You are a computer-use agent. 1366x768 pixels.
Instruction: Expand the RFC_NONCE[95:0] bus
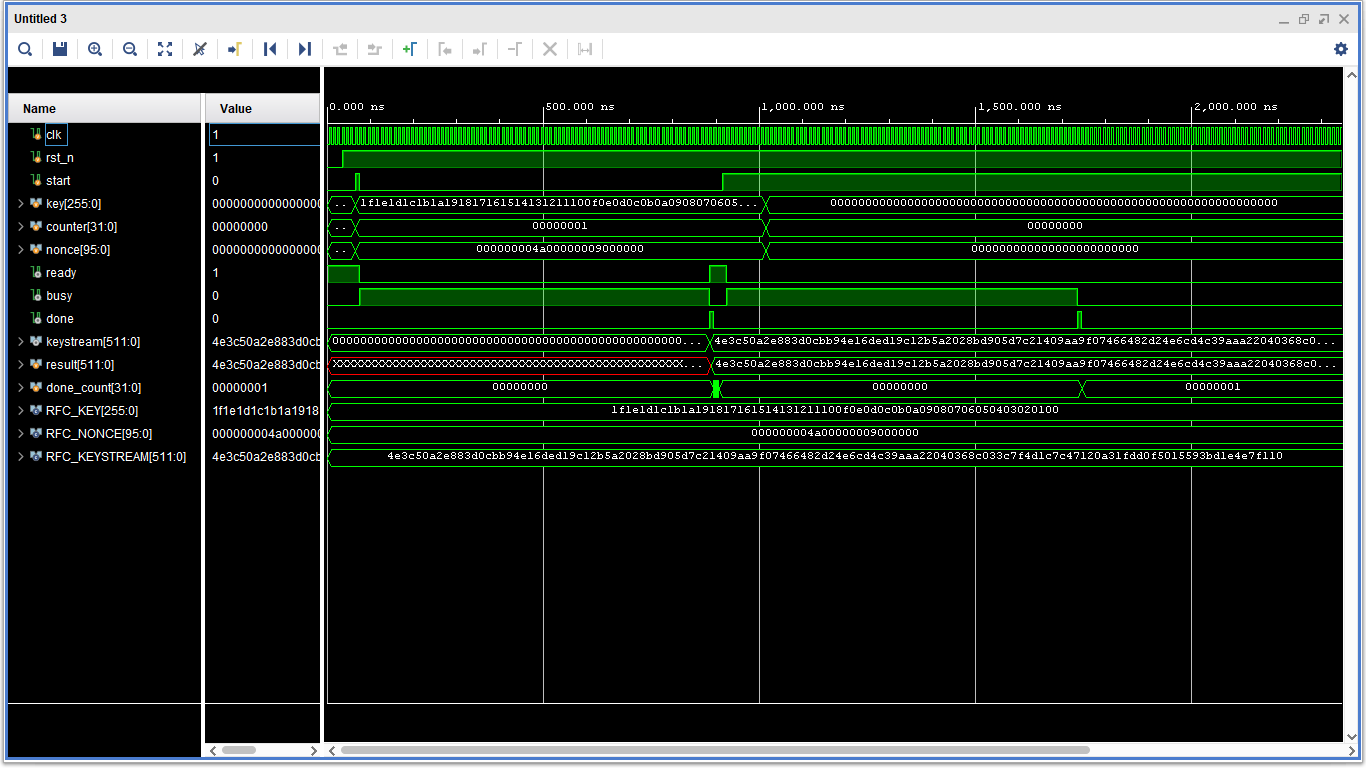pyautogui.click(x=20, y=434)
